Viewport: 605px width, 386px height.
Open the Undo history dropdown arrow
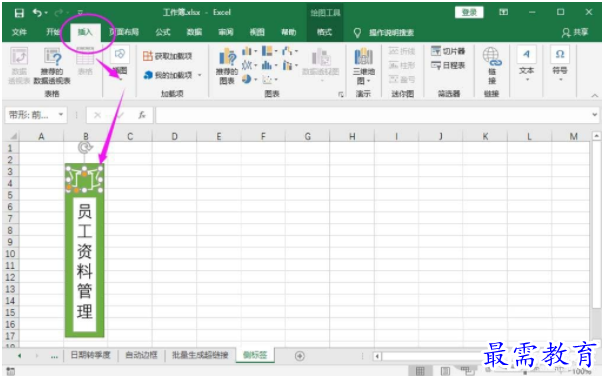tap(46, 13)
